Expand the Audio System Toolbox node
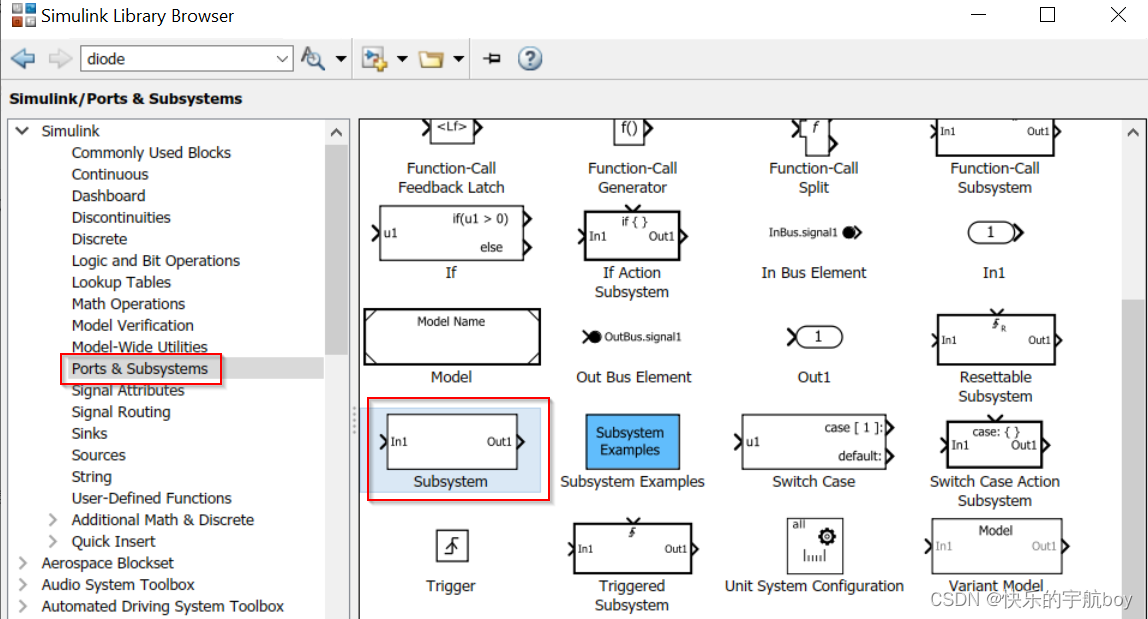The width and height of the screenshot is (1148, 619). (x=22, y=585)
